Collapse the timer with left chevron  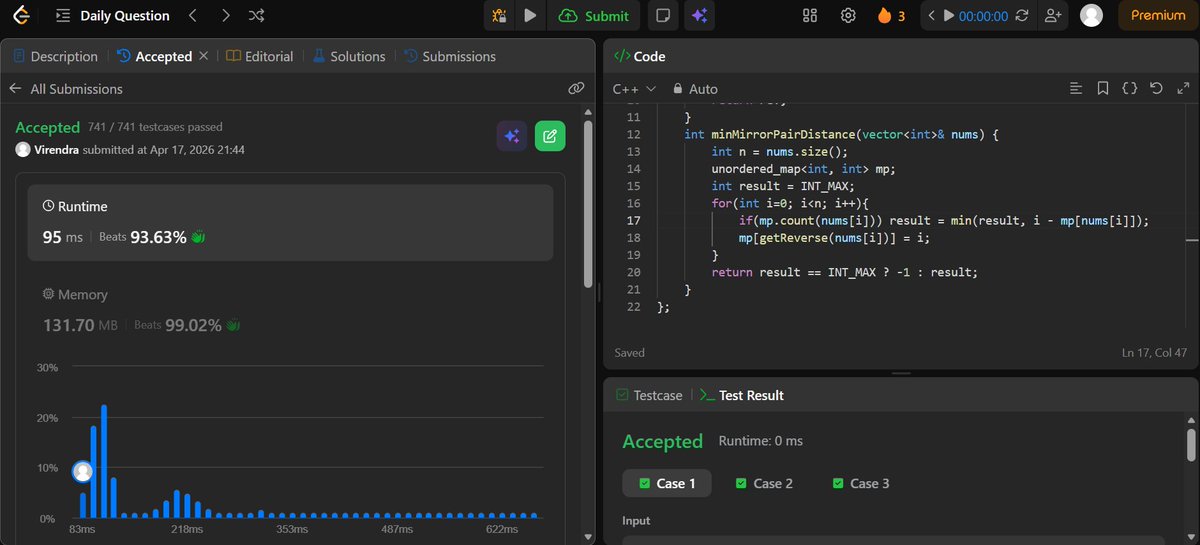pyautogui.click(x=932, y=15)
